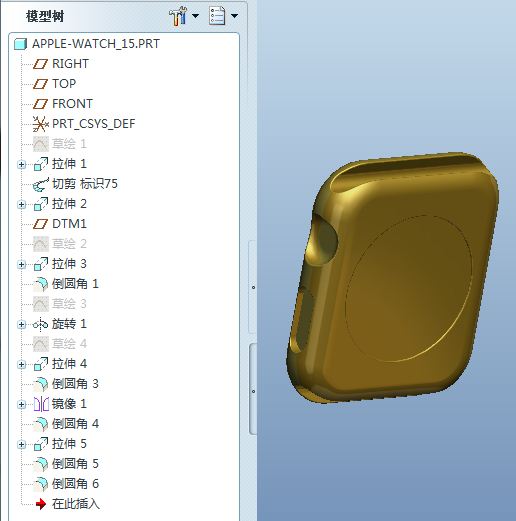Click the upper panel sash collapse handle
Image resolution: width=516 pixels, height=521 pixels.
pyautogui.click(x=253, y=287)
